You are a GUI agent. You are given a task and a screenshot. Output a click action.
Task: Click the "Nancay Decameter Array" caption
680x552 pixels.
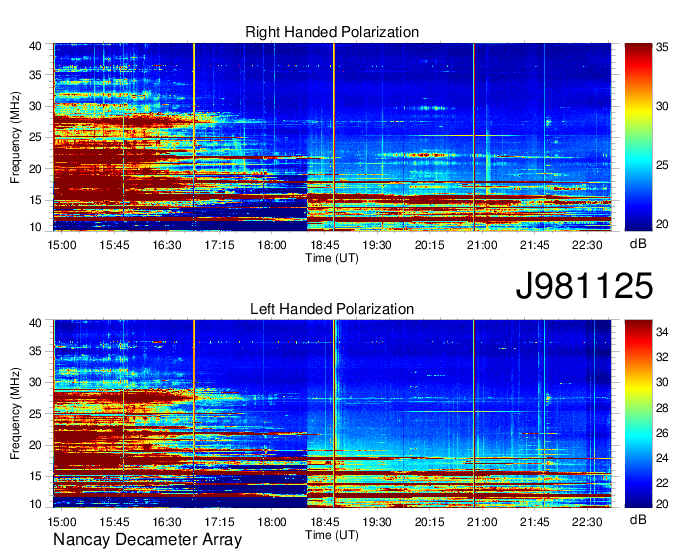click(147, 539)
